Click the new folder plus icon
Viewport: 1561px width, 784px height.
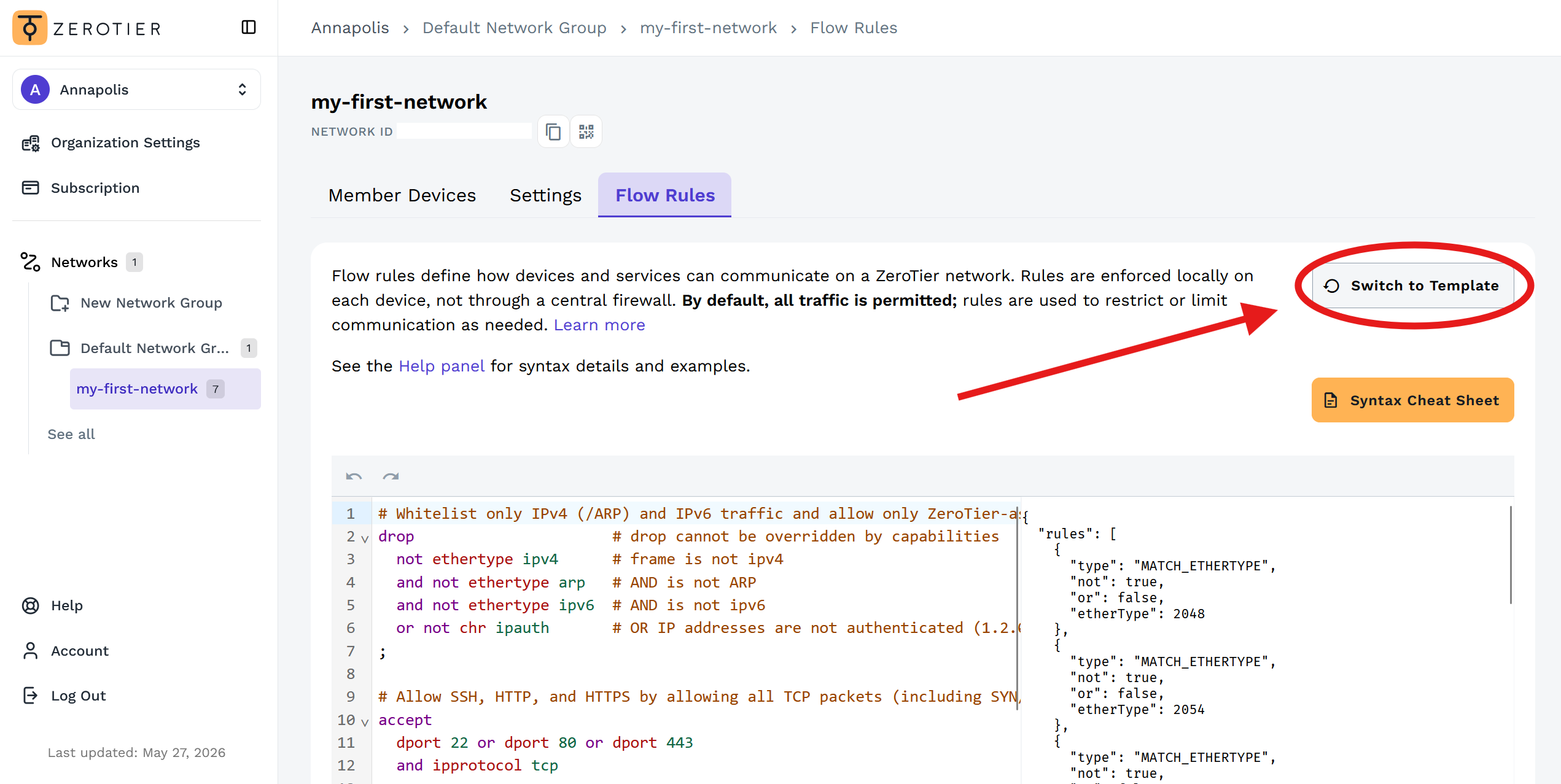tap(60, 303)
